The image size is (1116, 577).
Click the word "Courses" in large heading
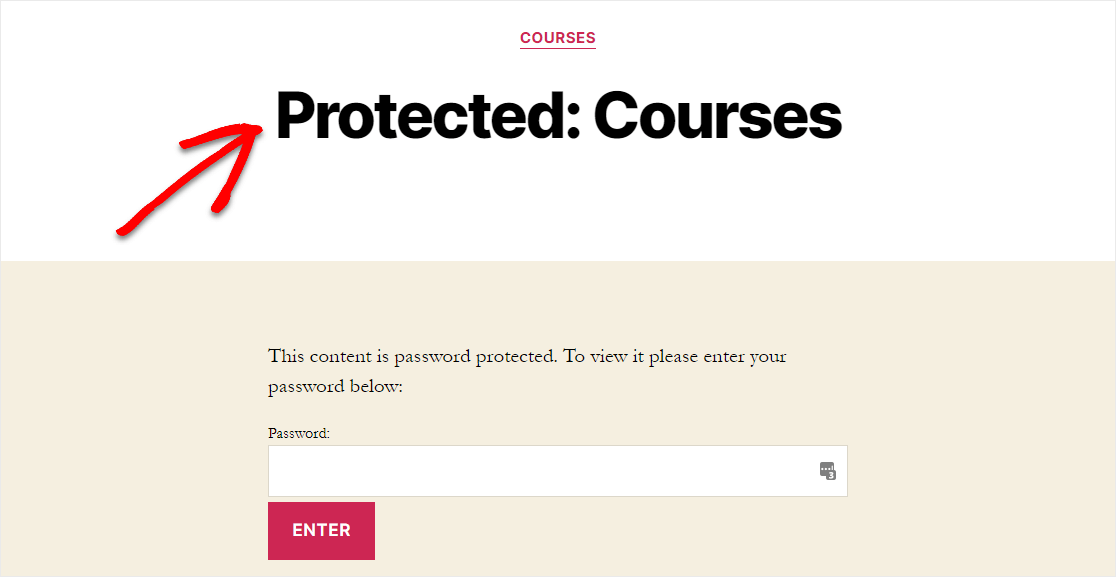click(718, 117)
